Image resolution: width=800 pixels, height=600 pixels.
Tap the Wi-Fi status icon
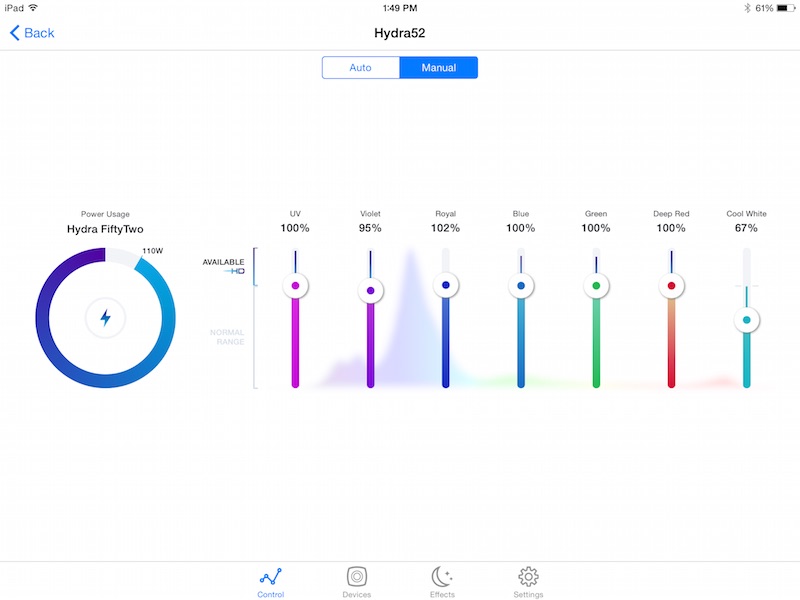point(36,8)
